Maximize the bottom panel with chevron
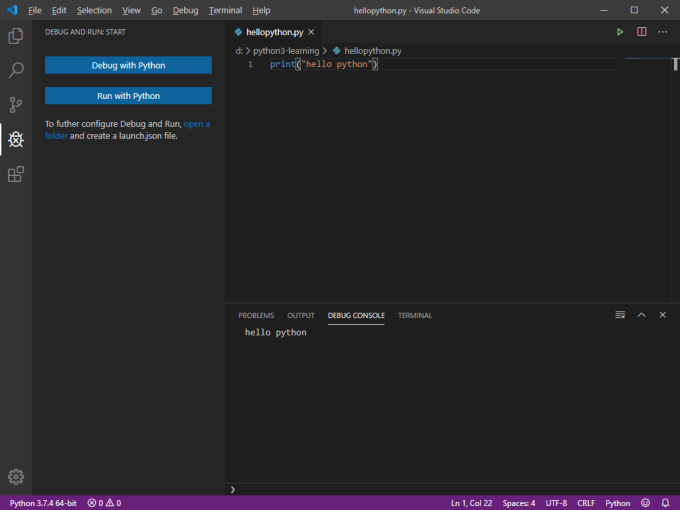This screenshot has height=510, width=680. [x=641, y=315]
